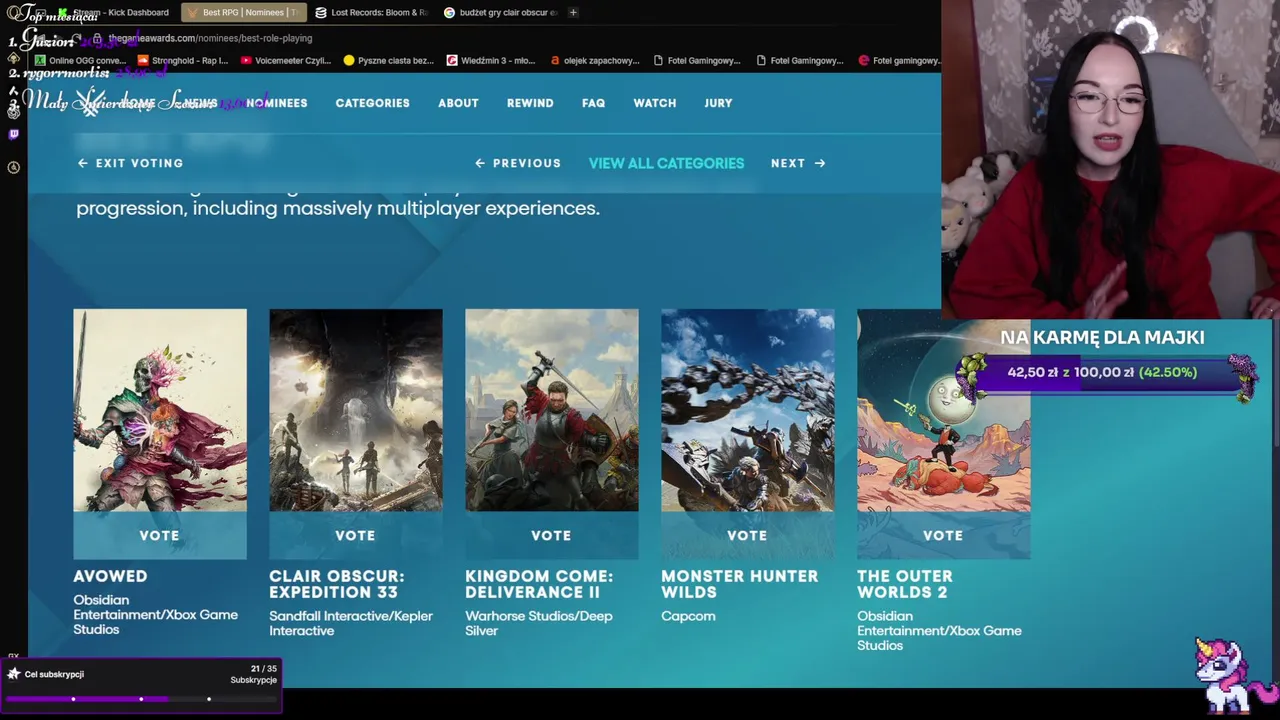Select the Best RPG Nominees browser tab
This screenshot has height=720, width=1280.
coord(243,12)
